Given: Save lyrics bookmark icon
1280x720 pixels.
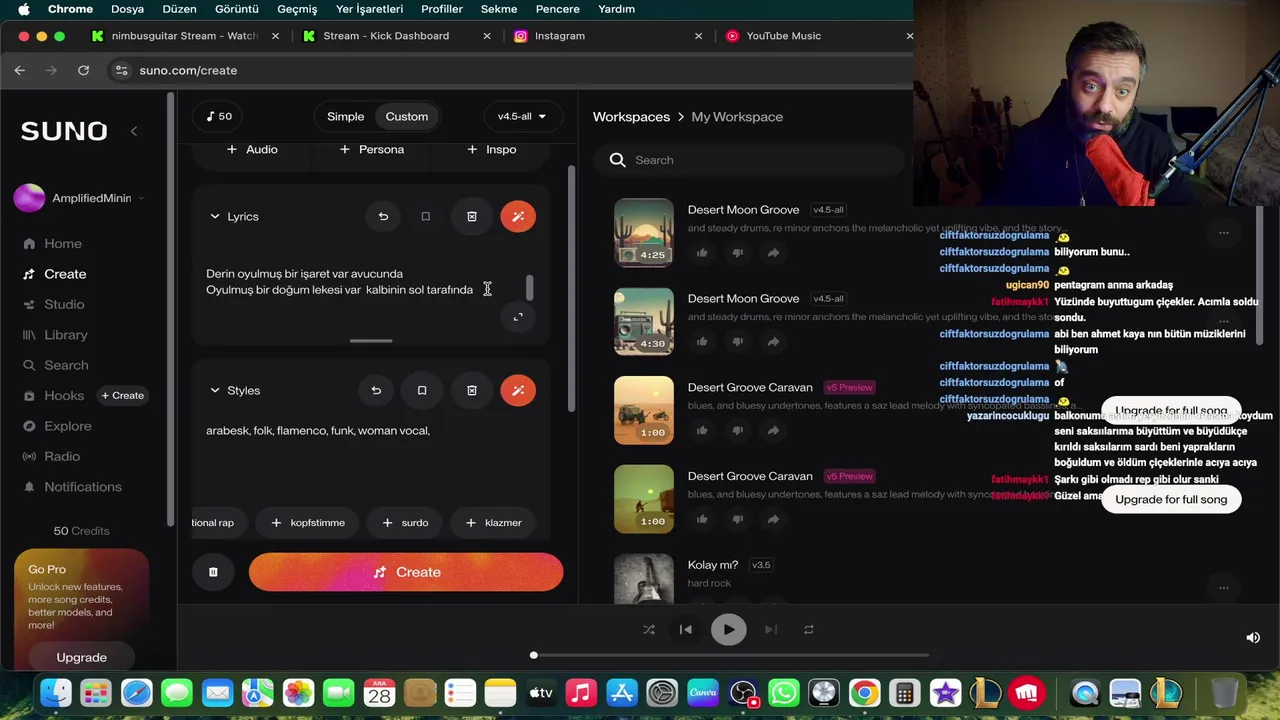Looking at the screenshot, I should [x=426, y=216].
